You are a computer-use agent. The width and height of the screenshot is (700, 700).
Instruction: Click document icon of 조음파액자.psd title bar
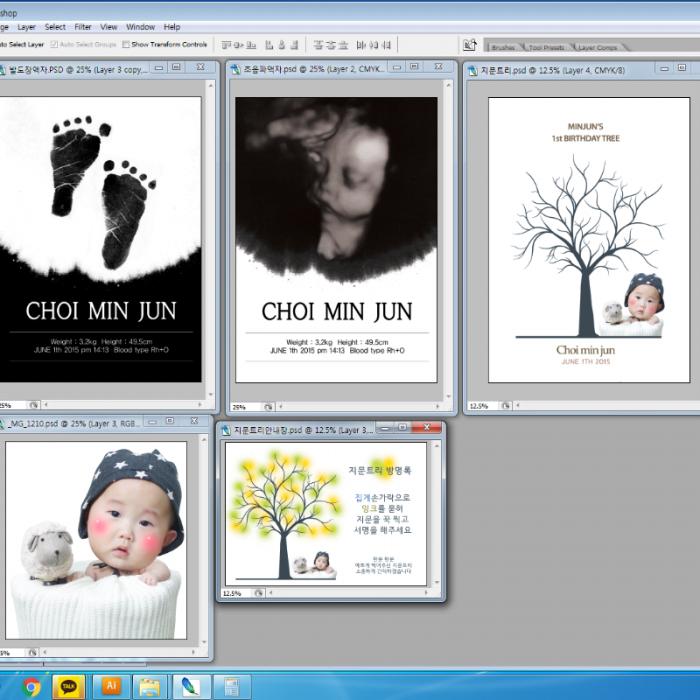pos(236,69)
